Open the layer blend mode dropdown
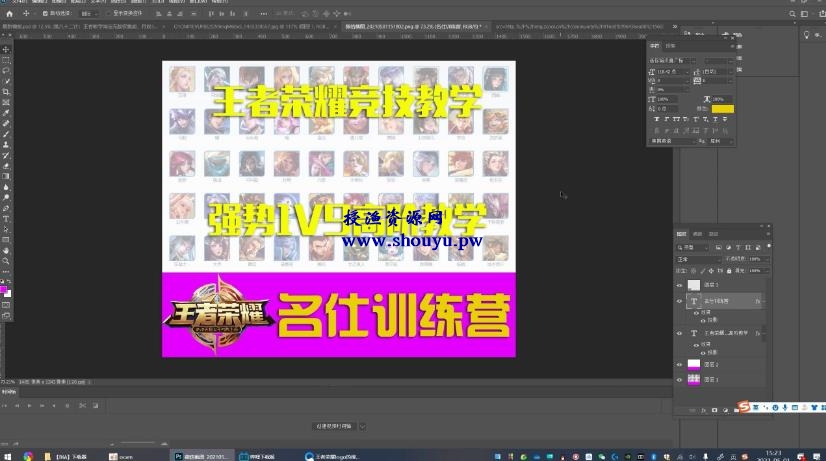 699,259
